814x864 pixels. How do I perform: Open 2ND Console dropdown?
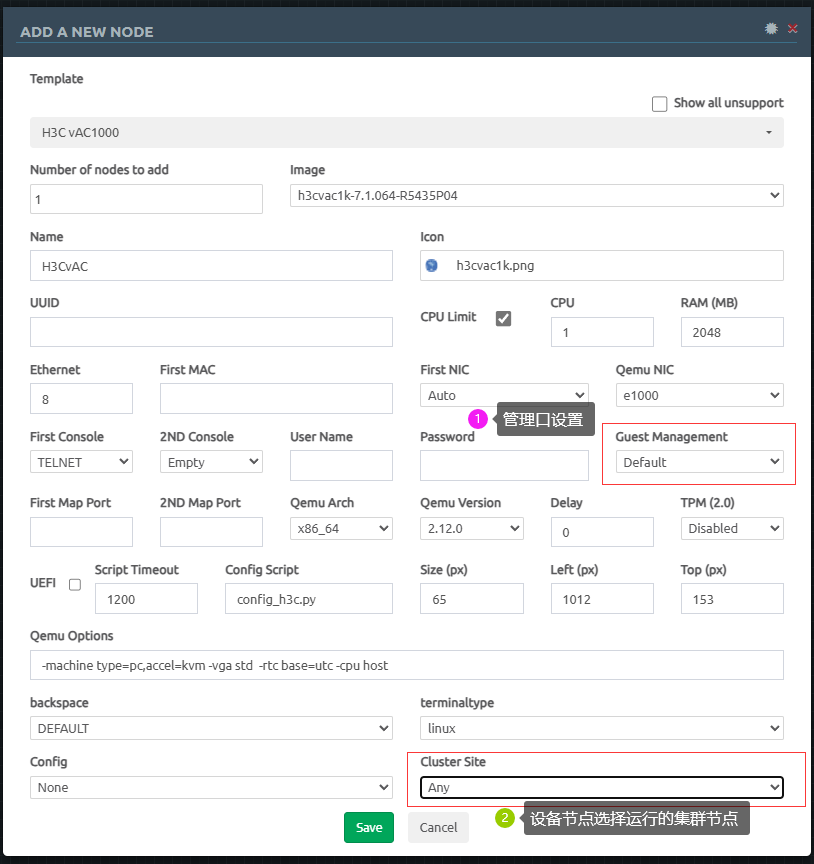coord(211,462)
